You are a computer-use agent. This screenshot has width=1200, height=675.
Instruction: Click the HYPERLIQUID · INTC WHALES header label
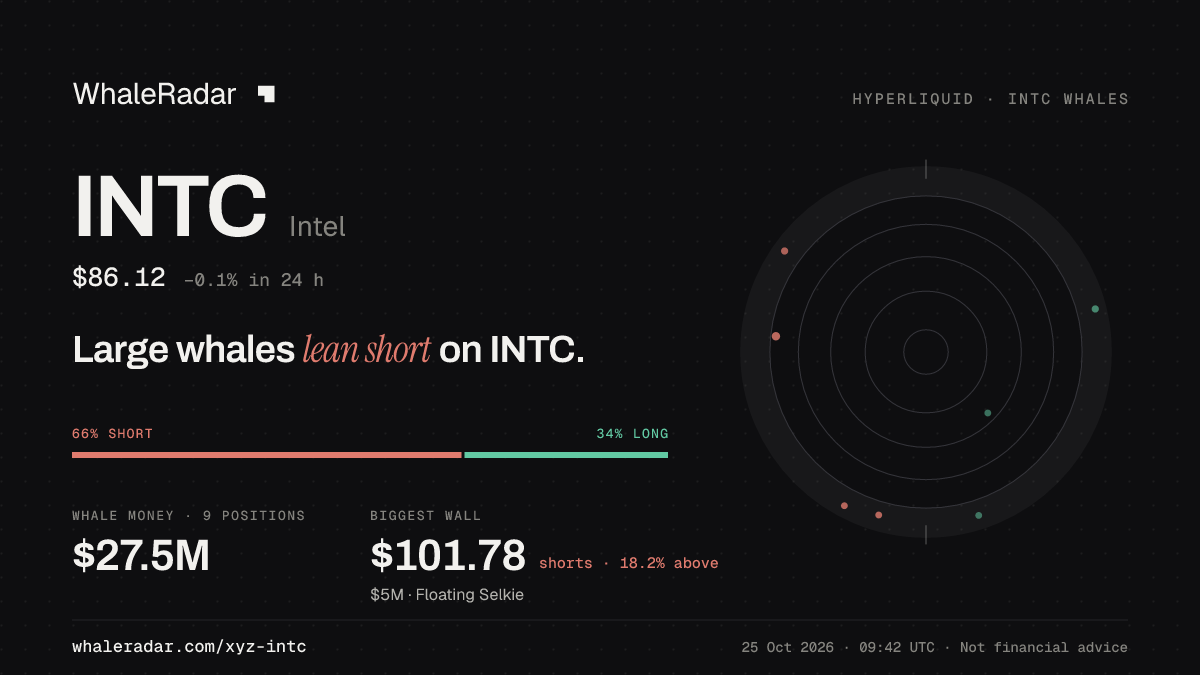[x=990, y=99]
